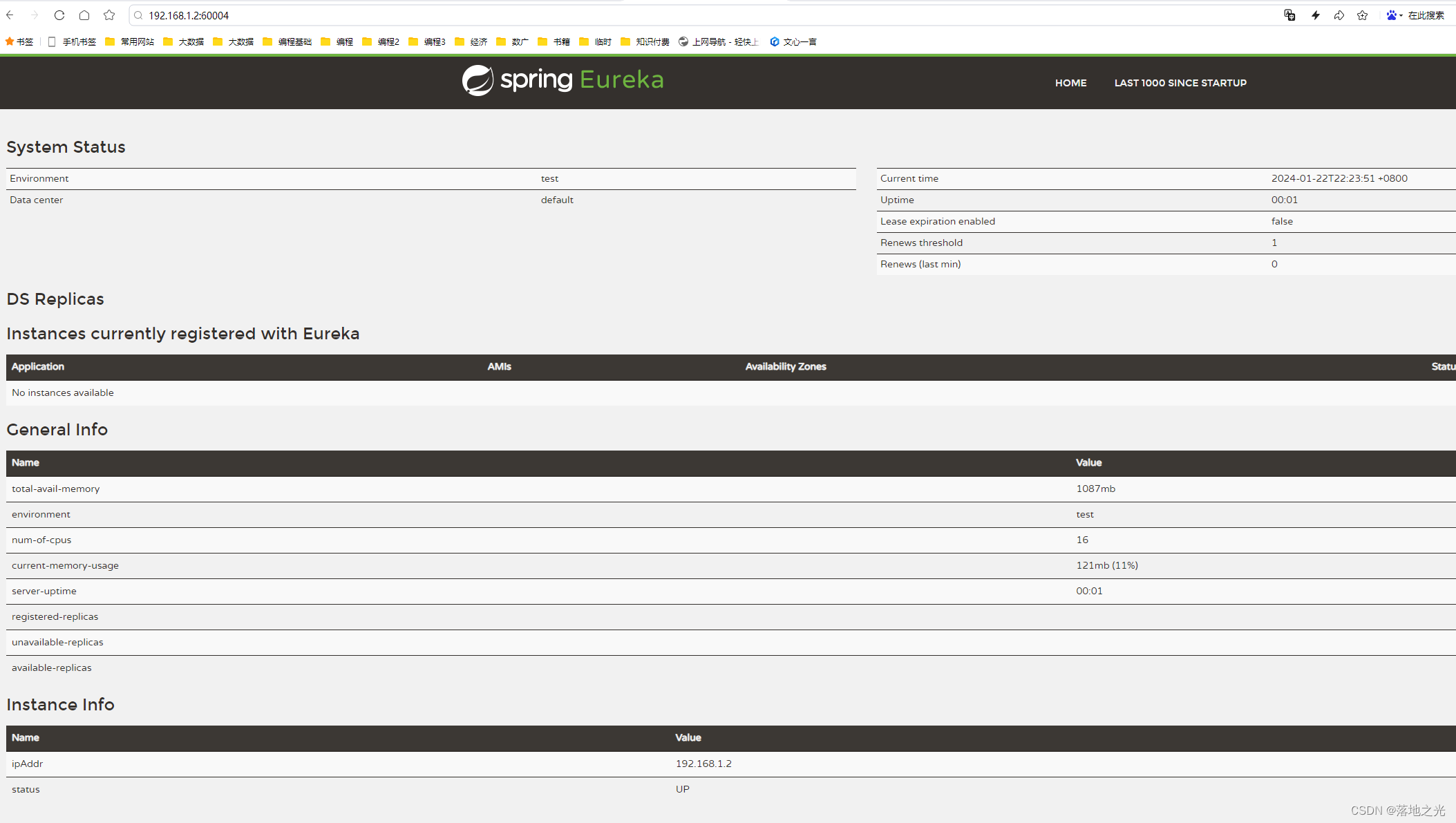Expand the Baidu paw search-engine dropdown
1456x823 pixels.
tap(1394, 15)
